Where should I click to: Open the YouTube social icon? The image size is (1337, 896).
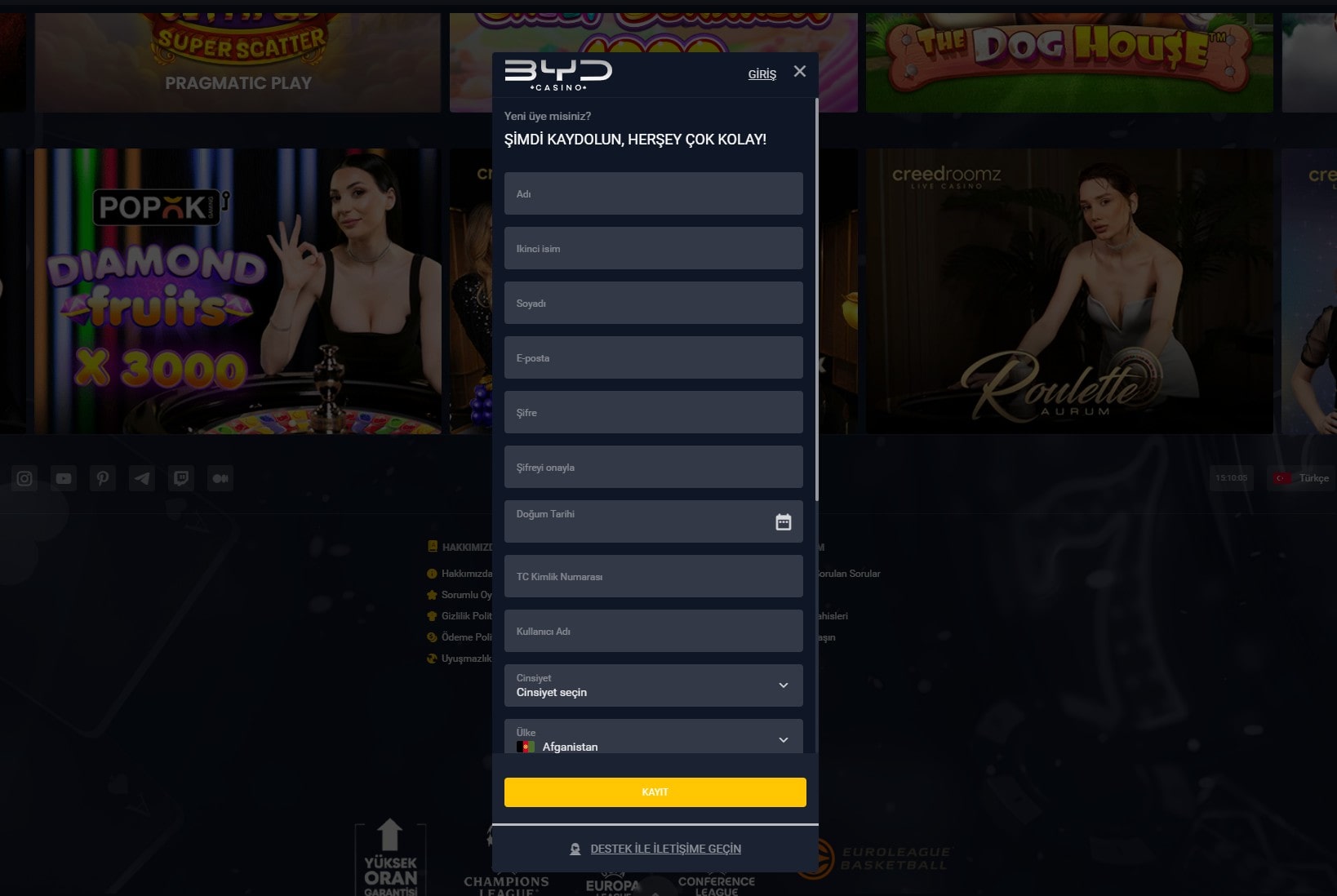64,478
